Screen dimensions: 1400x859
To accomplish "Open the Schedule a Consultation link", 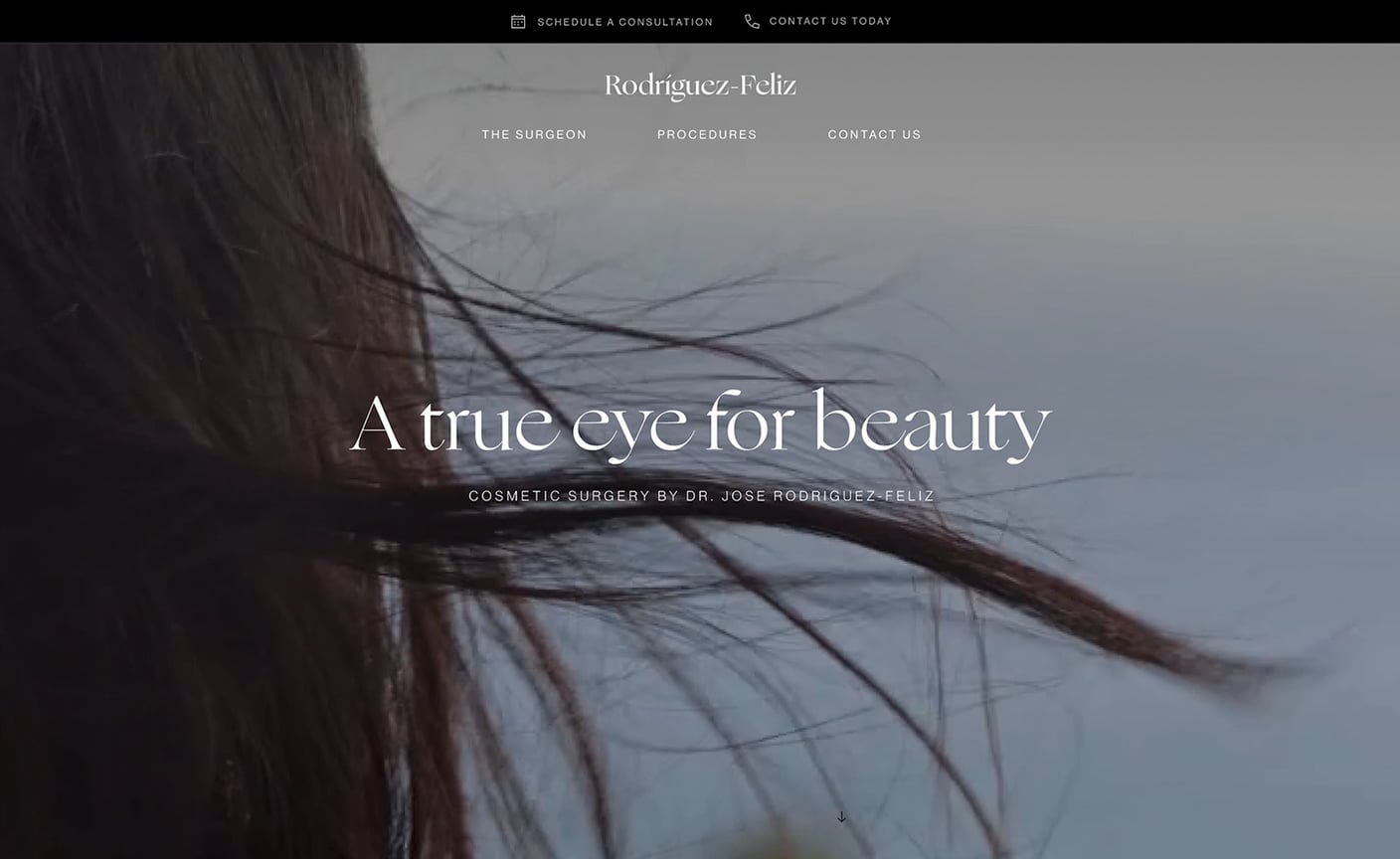I will (624, 22).
